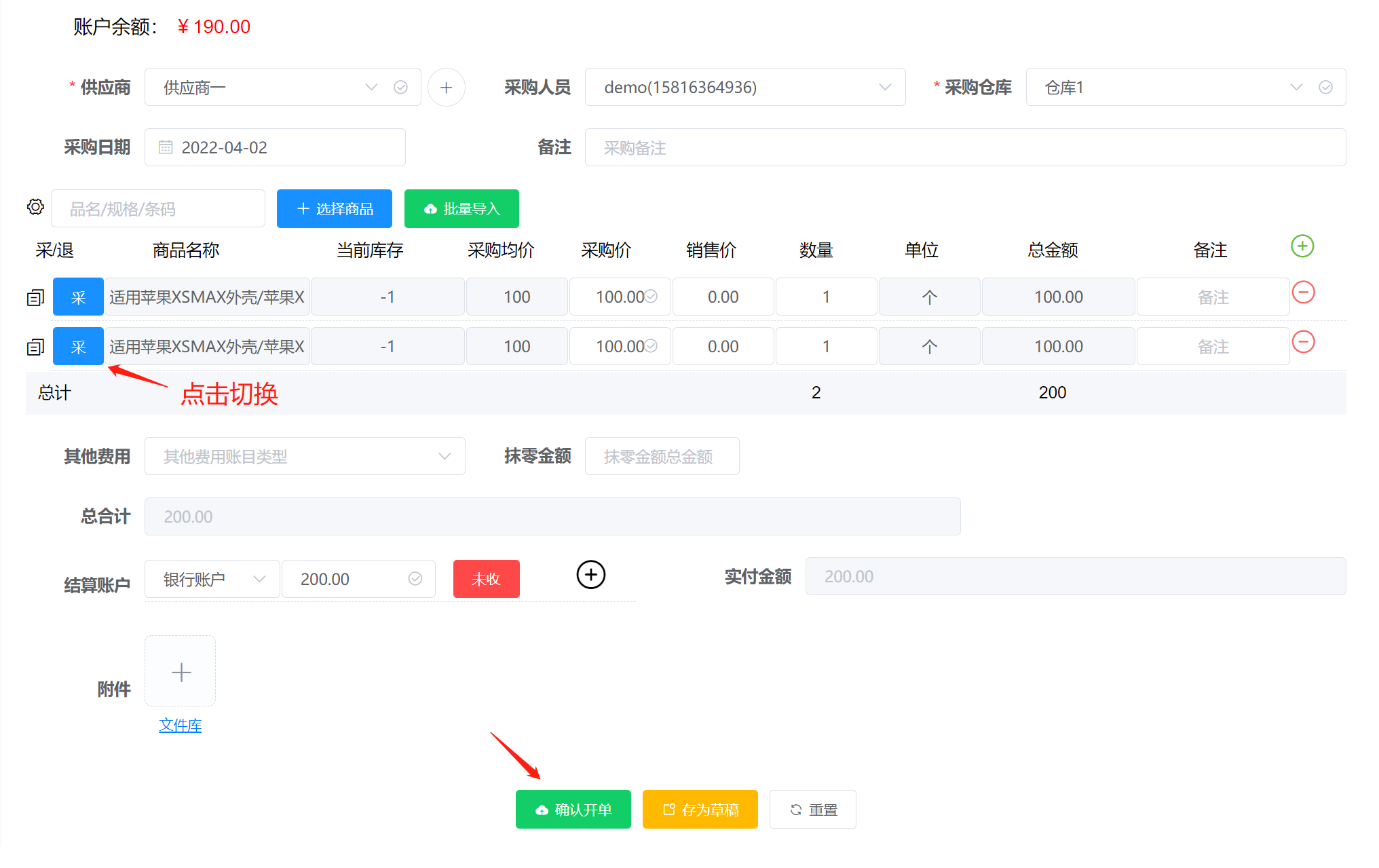Click the first row current stock -1

coord(388,297)
